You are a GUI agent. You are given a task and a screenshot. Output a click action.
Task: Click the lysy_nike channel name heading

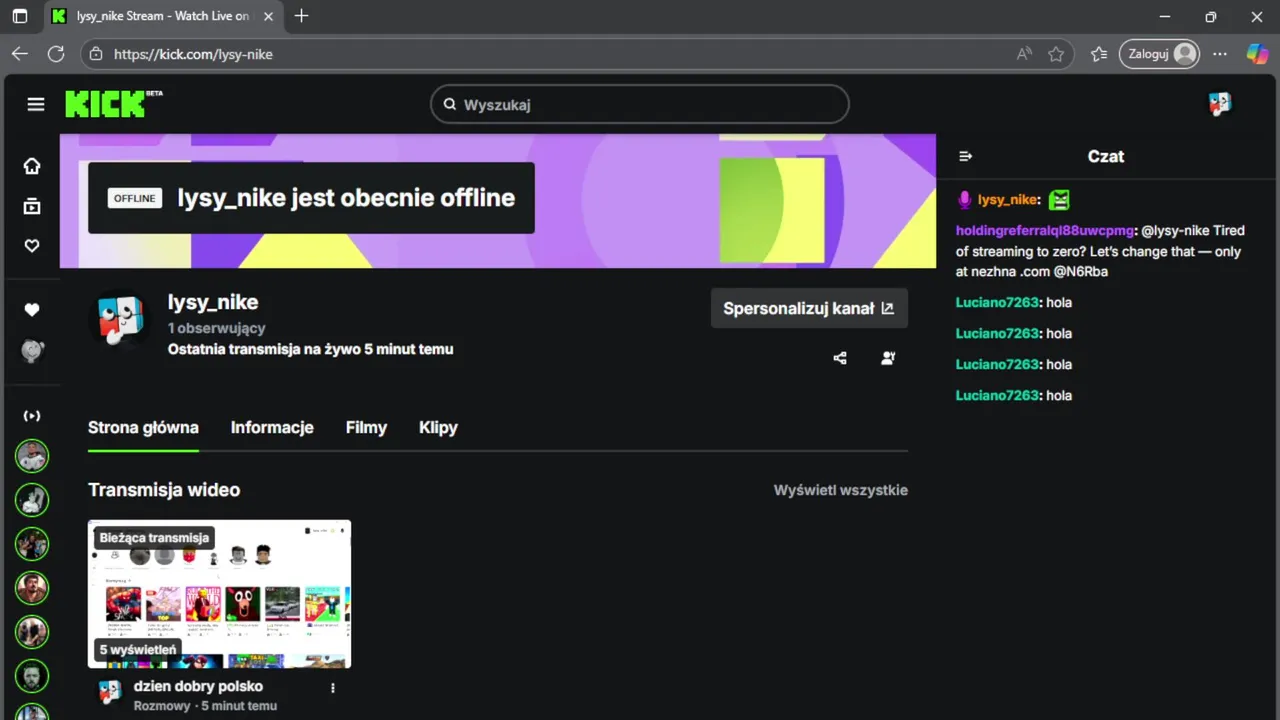tap(213, 302)
